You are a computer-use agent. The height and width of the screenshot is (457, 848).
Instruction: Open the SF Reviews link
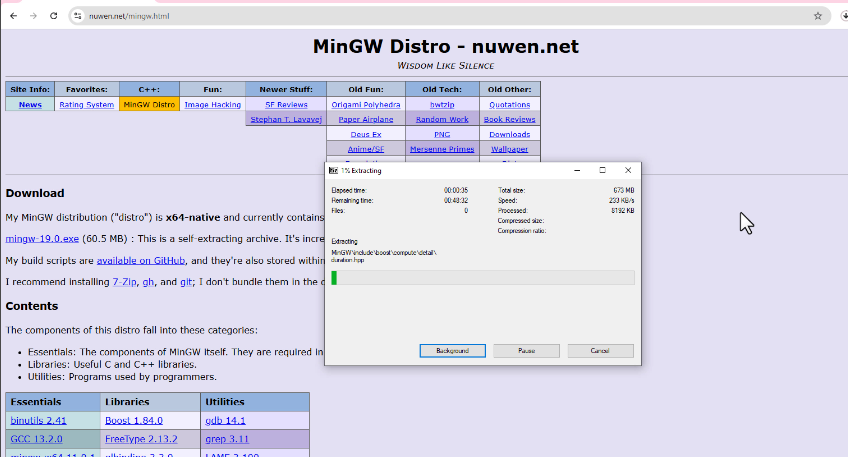coord(286,105)
